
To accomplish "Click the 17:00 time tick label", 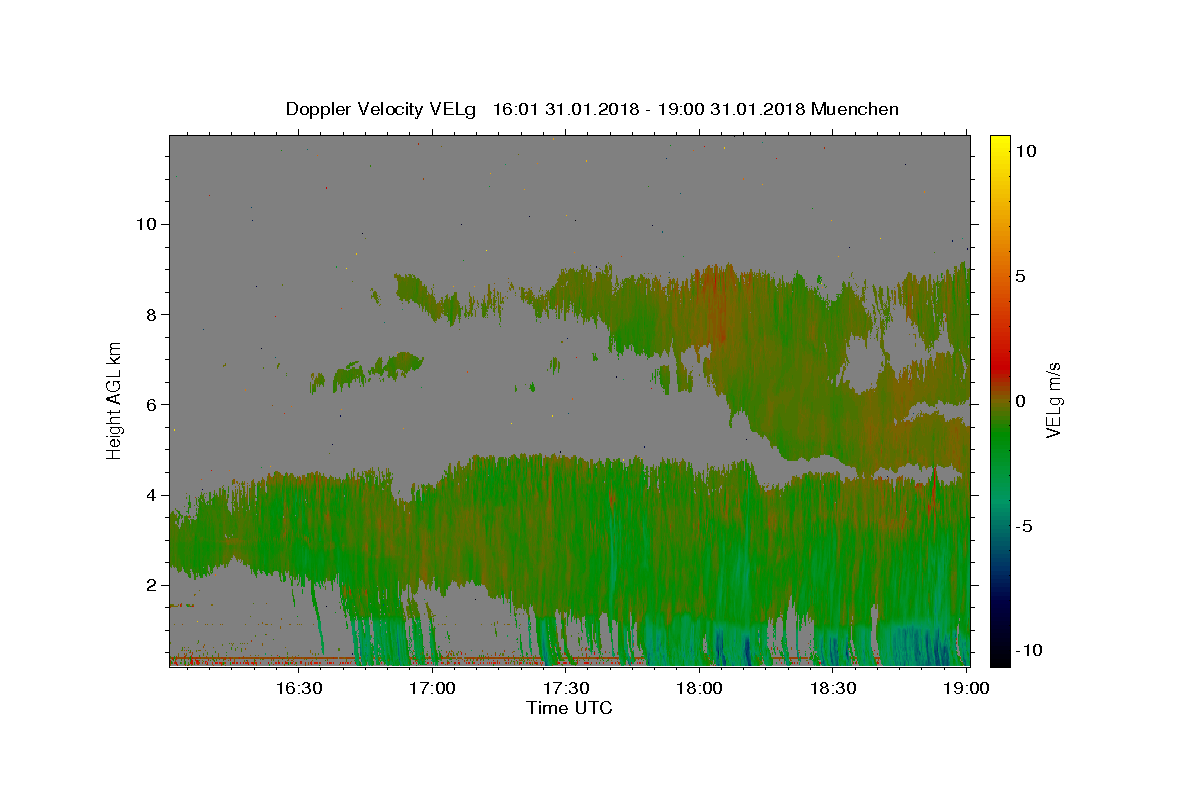I will (432, 688).
